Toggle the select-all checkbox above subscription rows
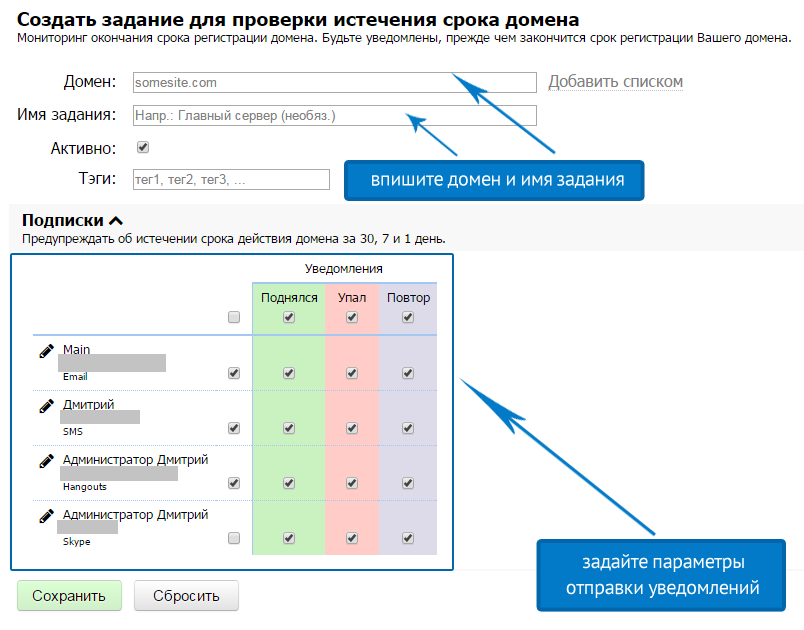The image size is (804, 630). (x=234, y=316)
